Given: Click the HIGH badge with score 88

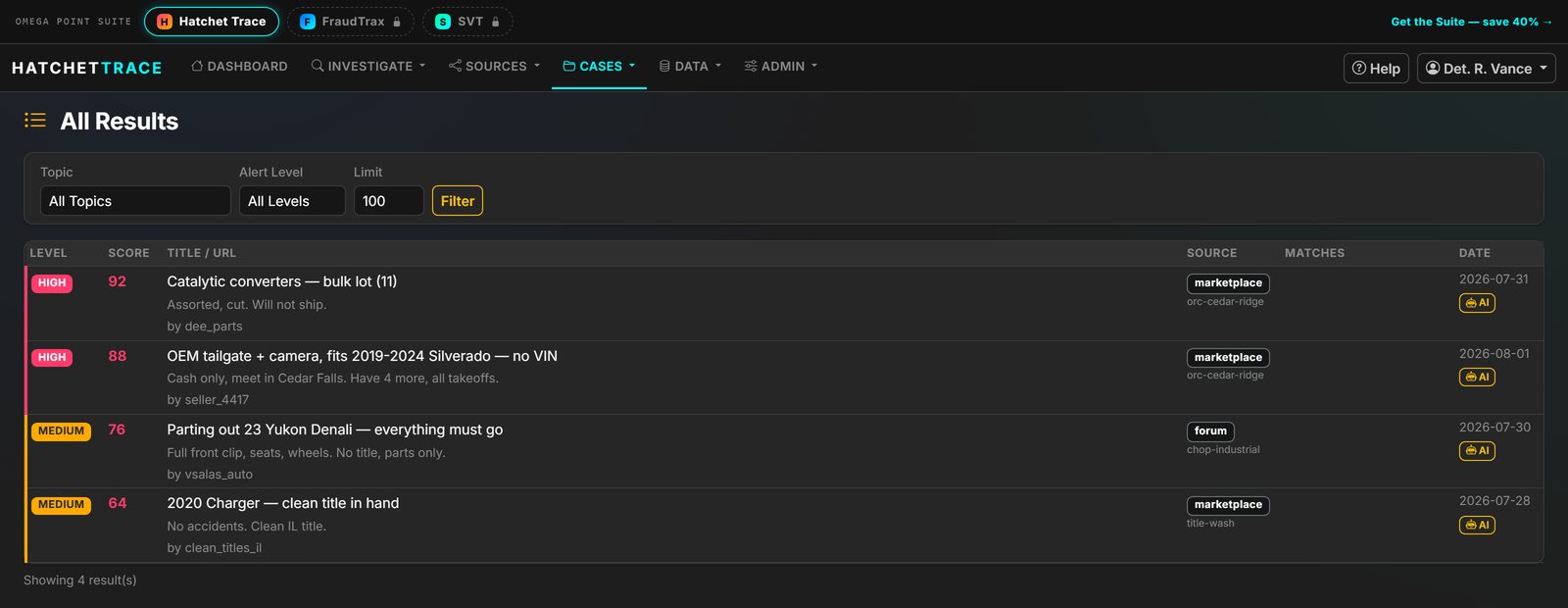Looking at the screenshot, I should click(x=52, y=358).
